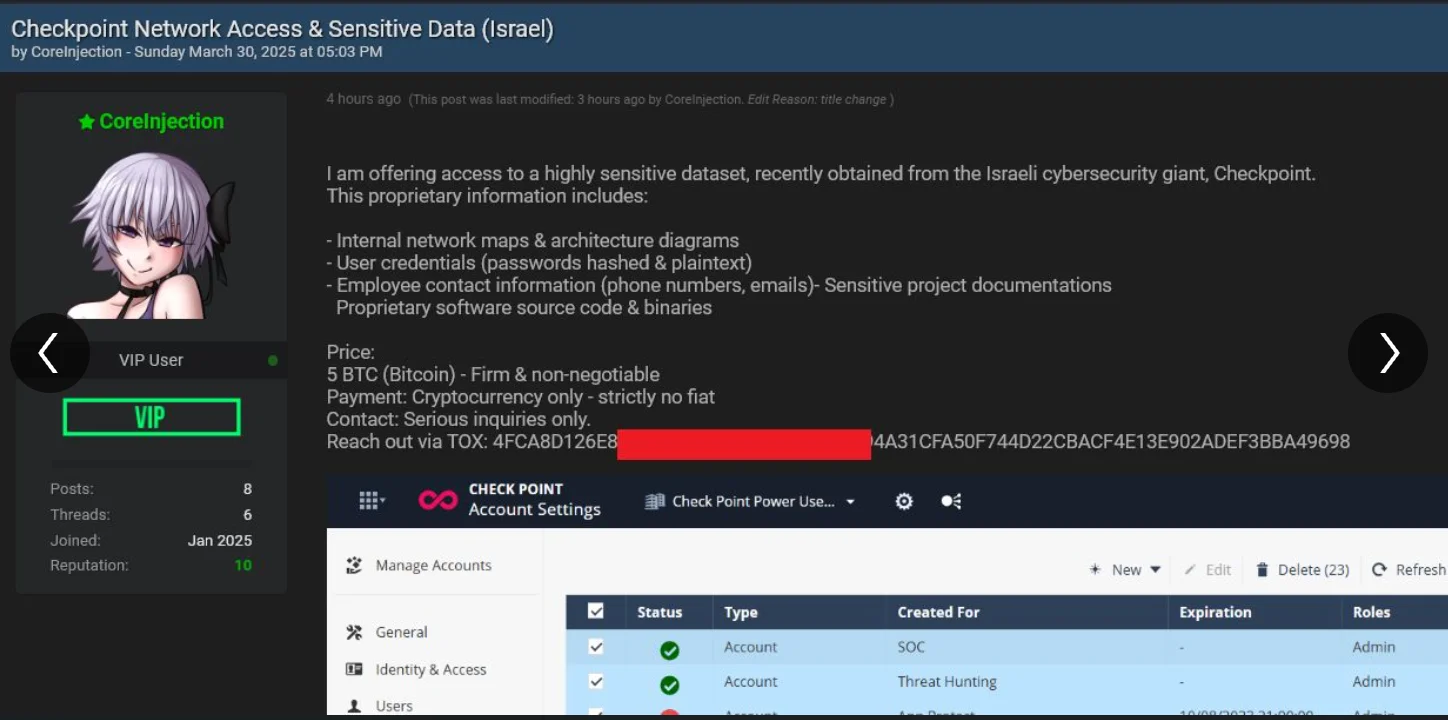Select the General wrench icon
The width and height of the screenshot is (1448, 720).
[x=354, y=632]
